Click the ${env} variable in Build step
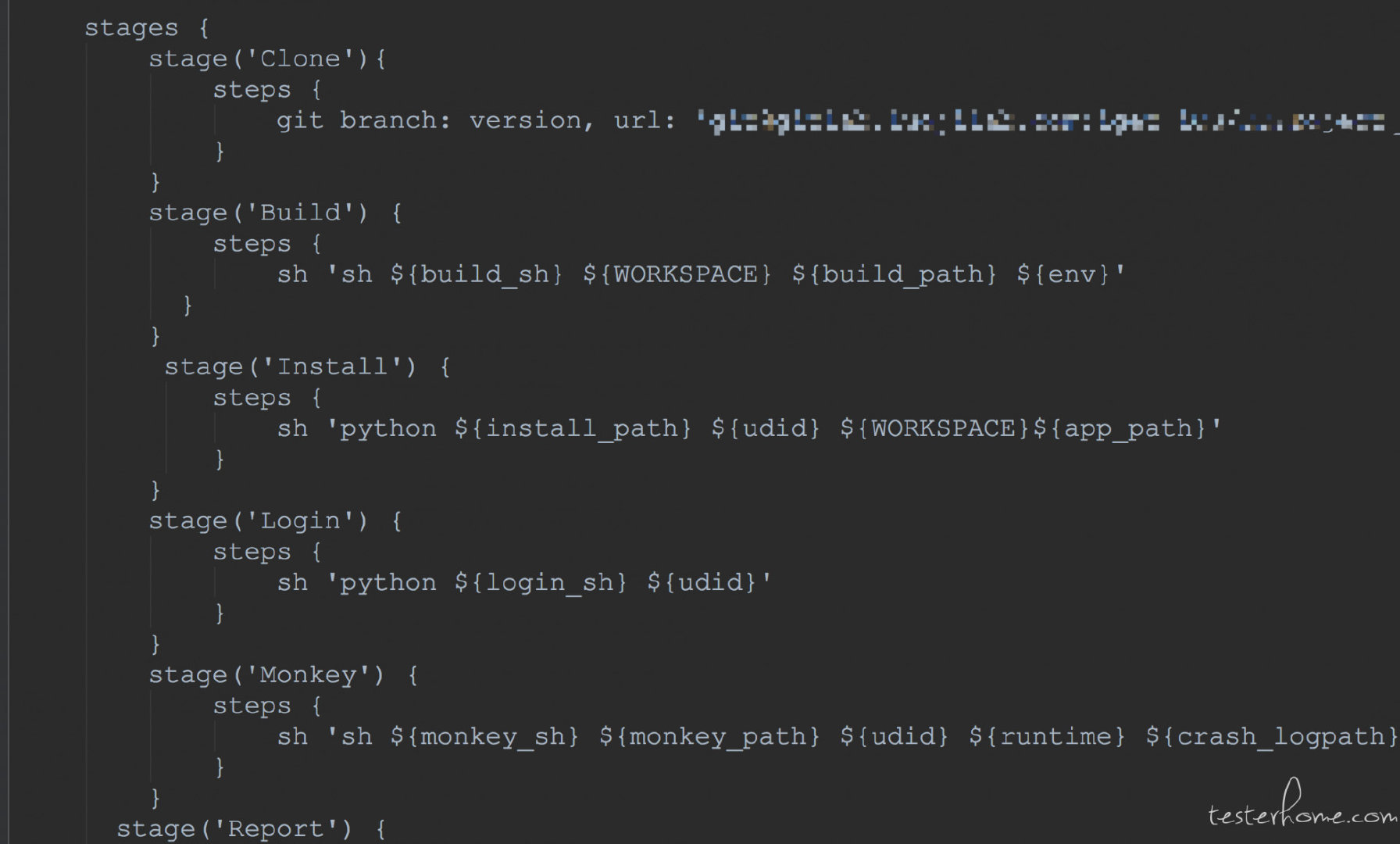 coord(1064,274)
